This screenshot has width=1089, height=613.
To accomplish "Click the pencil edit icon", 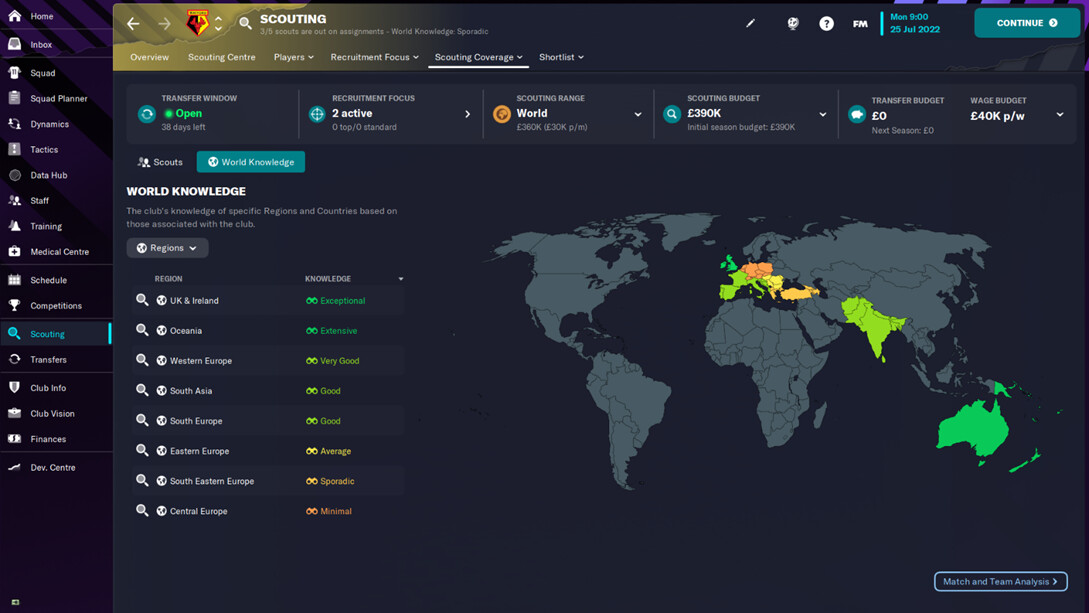I will (x=751, y=23).
